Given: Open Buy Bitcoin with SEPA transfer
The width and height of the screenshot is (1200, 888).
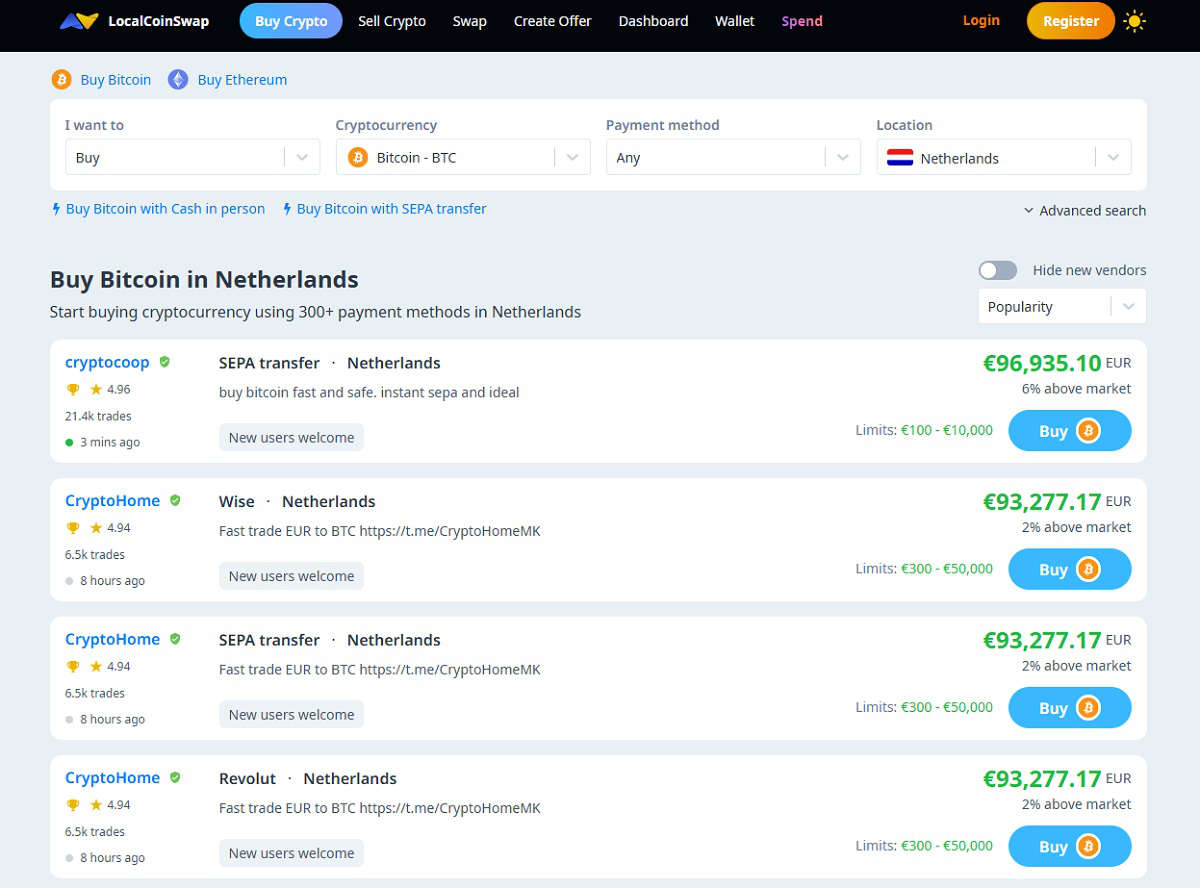Looking at the screenshot, I should 391,209.
